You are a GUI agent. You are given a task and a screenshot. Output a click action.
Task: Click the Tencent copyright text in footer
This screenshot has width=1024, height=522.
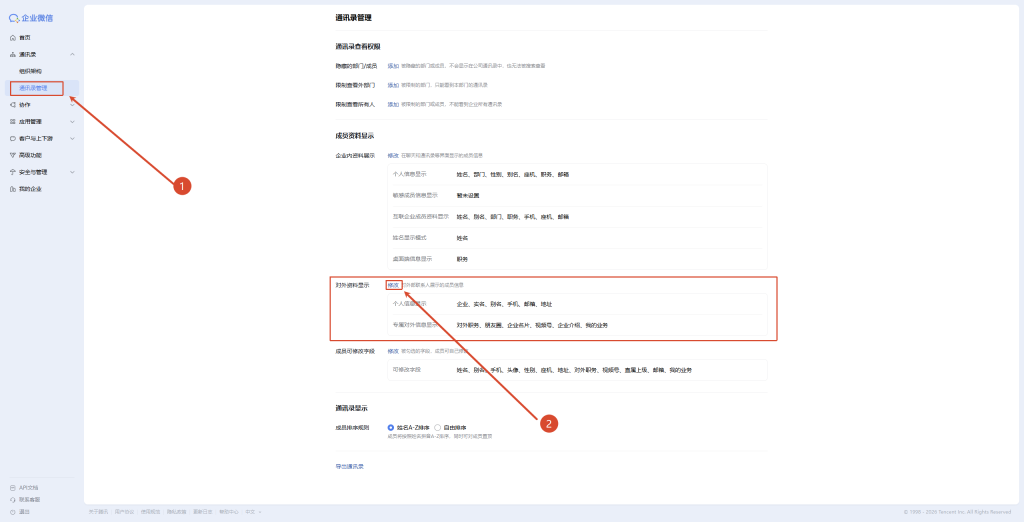pyautogui.click(x=958, y=512)
